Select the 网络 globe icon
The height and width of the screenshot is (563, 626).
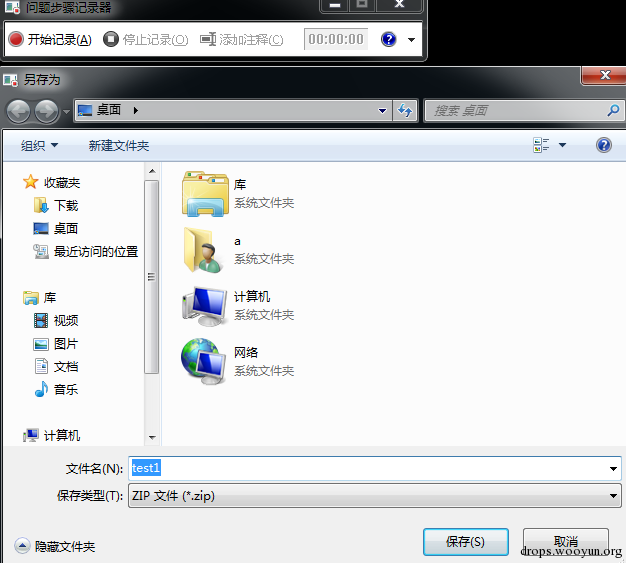[204, 361]
